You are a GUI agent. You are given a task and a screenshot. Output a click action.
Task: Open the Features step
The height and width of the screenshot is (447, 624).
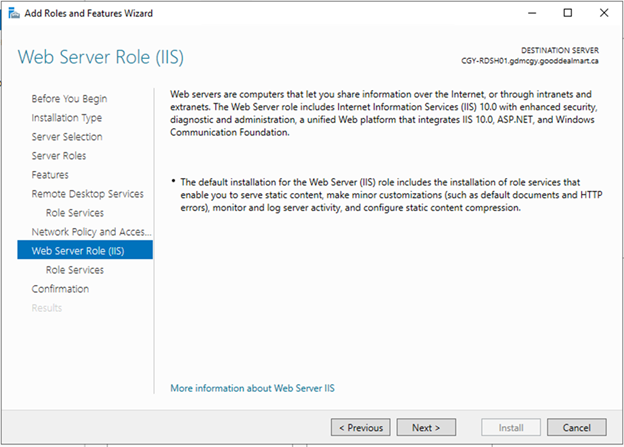(x=50, y=175)
